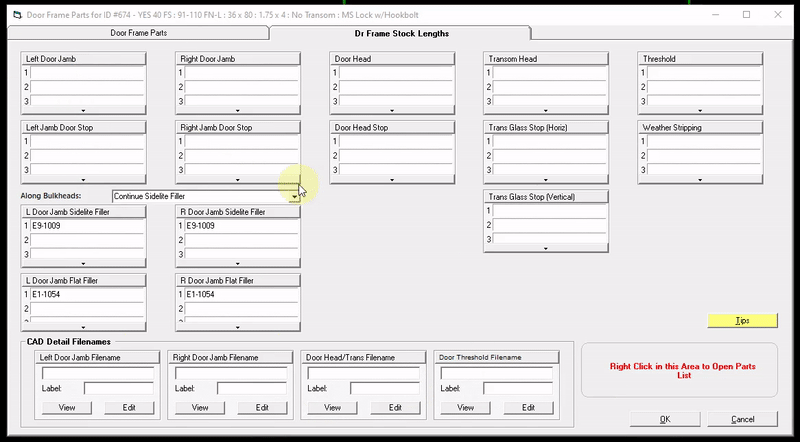Click the Threshold header button
The width and height of the screenshot is (800, 442).
tap(700, 59)
